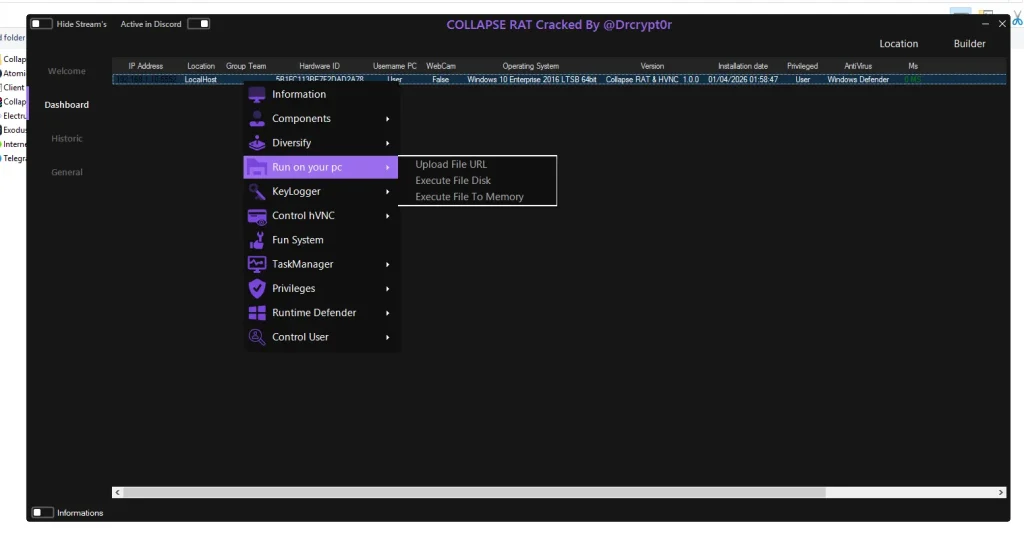Viewport: 1024px width, 542px height.
Task: Toggle the Hide Stream's switch
Action: [x=41, y=24]
